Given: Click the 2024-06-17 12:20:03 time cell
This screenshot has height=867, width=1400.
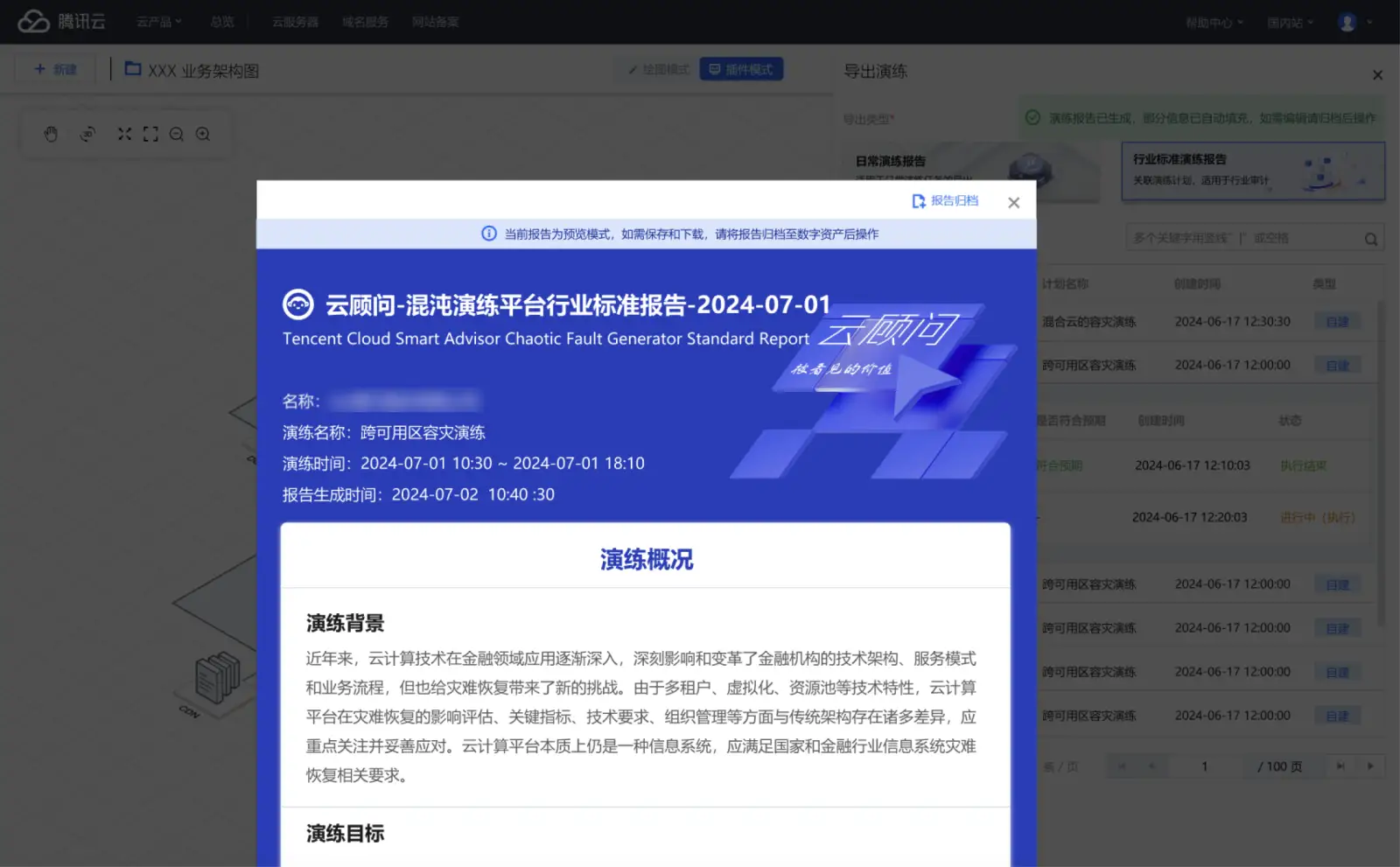Looking at the screenshot, I should (x=1189, y=517).
